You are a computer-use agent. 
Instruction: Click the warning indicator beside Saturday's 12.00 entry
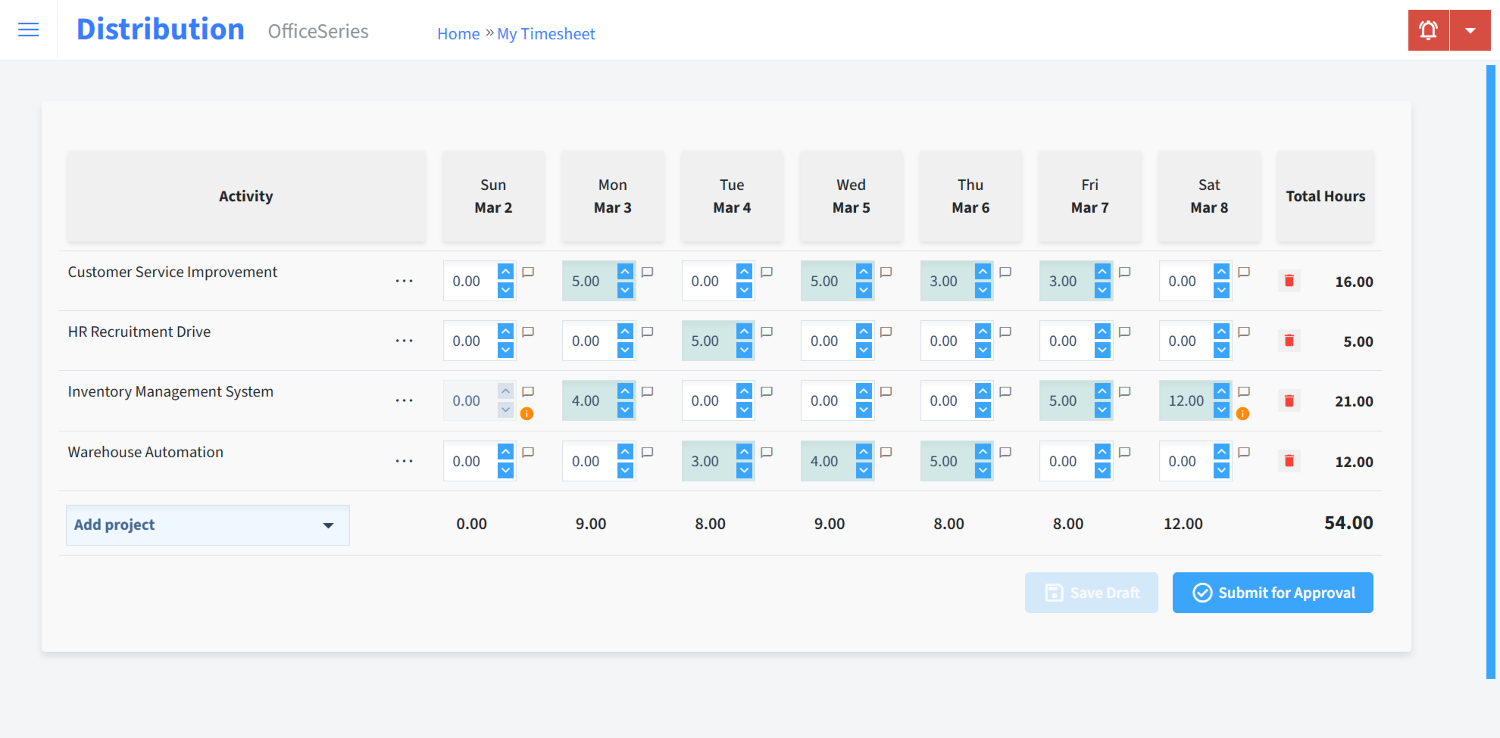[x=1243, y=413]
